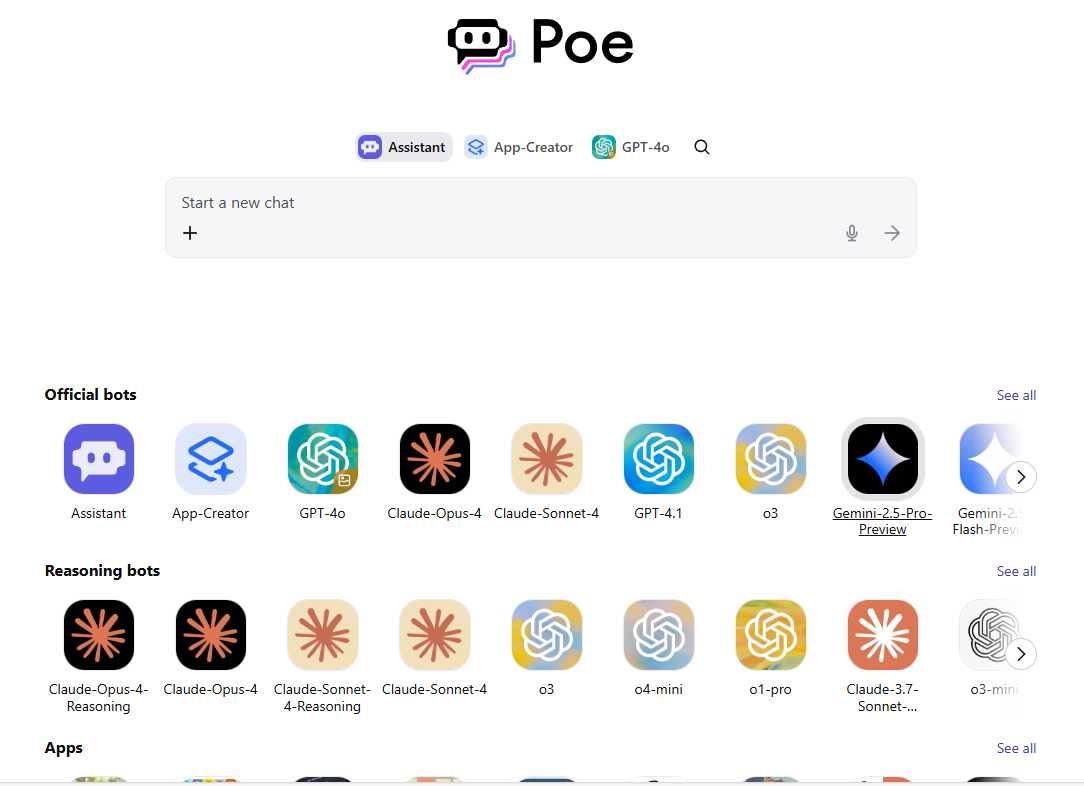Open the o4-mini reasoning bot

[x=659, y=635]
